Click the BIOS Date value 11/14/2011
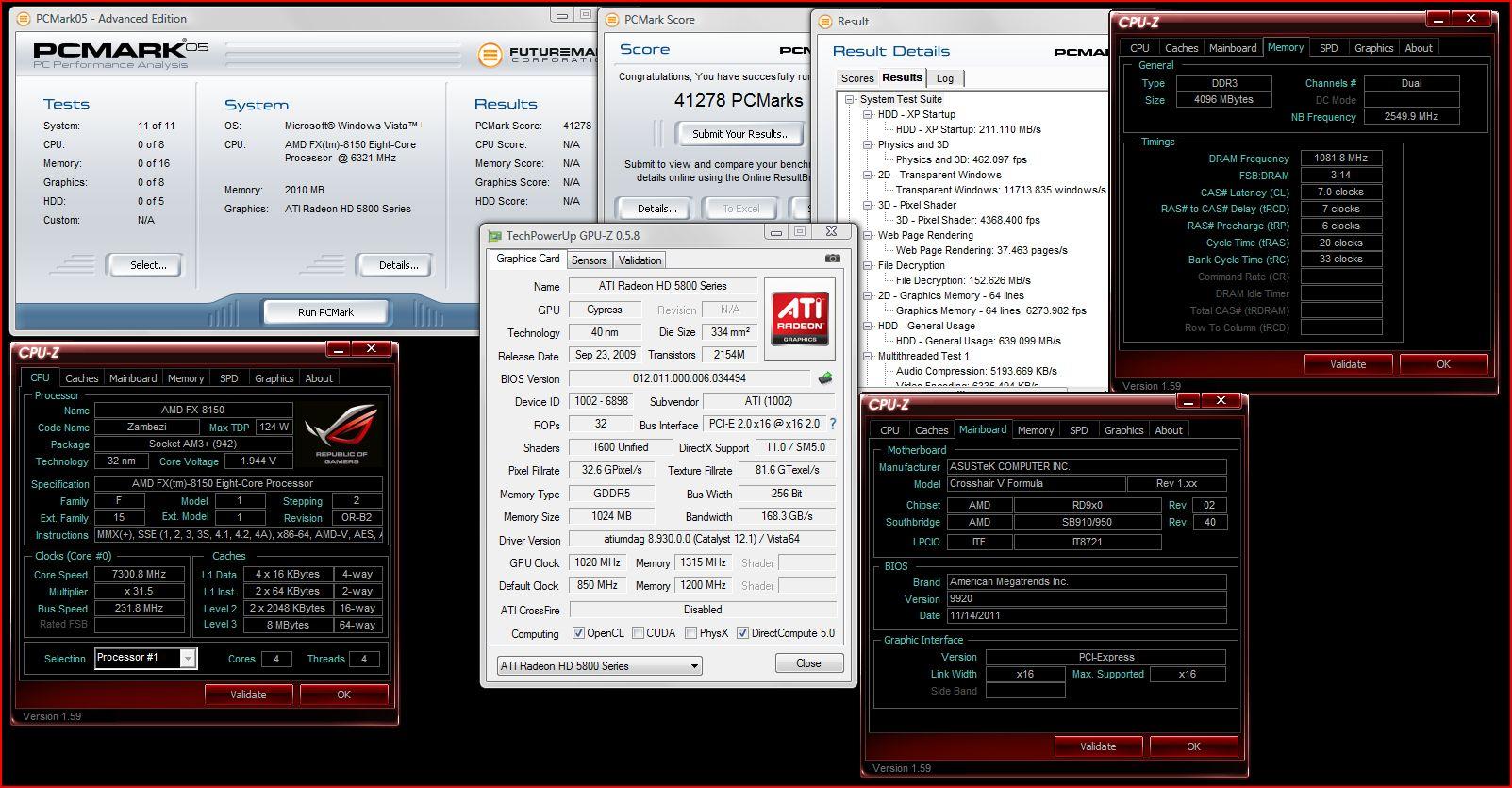Viewport: 1512px width, 788px height. click(x=1087, y=615)
